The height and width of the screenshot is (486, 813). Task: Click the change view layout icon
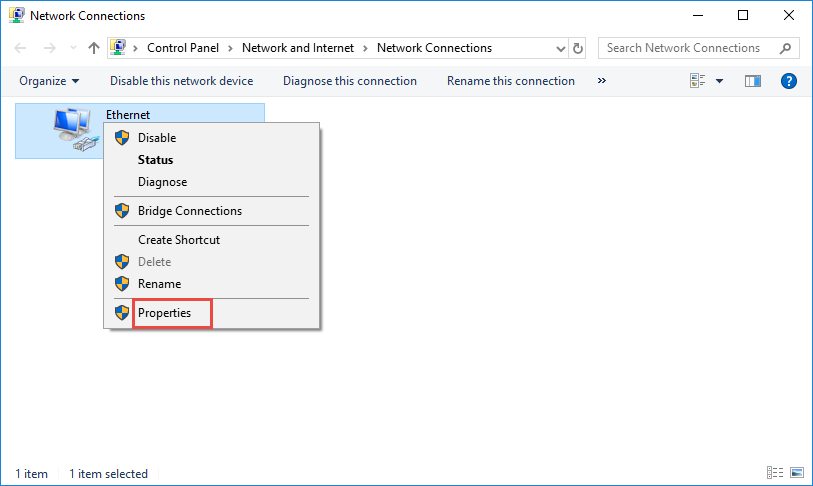(x=698, y=81)
